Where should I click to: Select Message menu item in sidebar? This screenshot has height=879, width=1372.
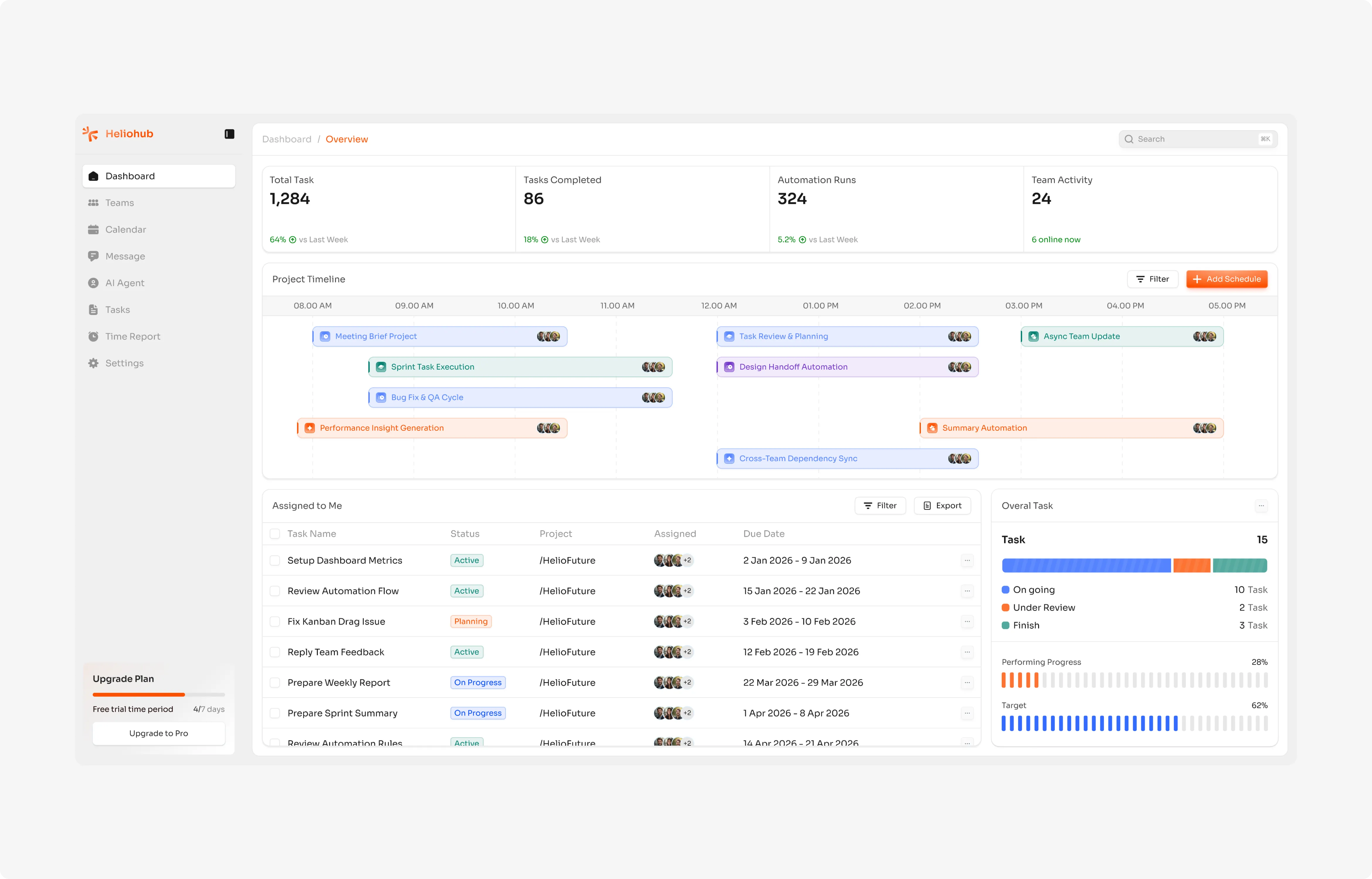coord(125,256)
